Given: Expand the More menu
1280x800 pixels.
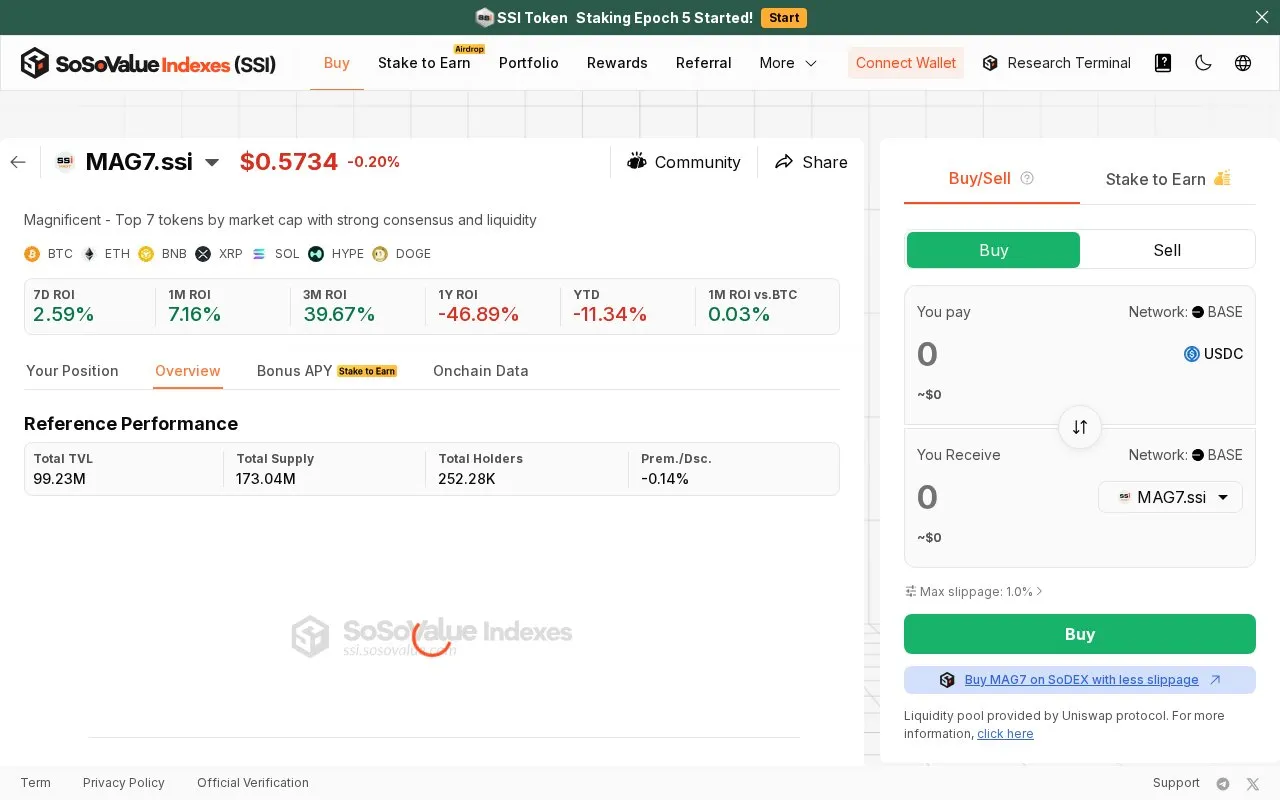Looking at the screenshot, I should coord(788,63).
